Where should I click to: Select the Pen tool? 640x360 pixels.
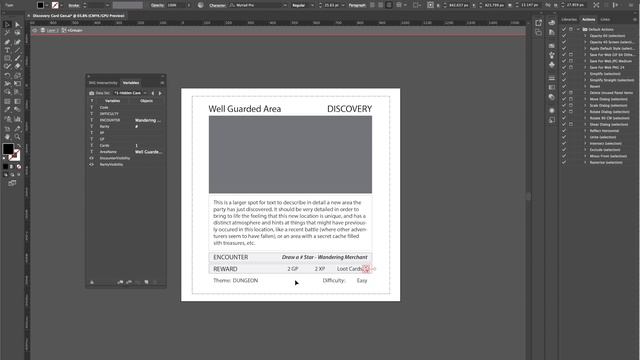[7, 42]
